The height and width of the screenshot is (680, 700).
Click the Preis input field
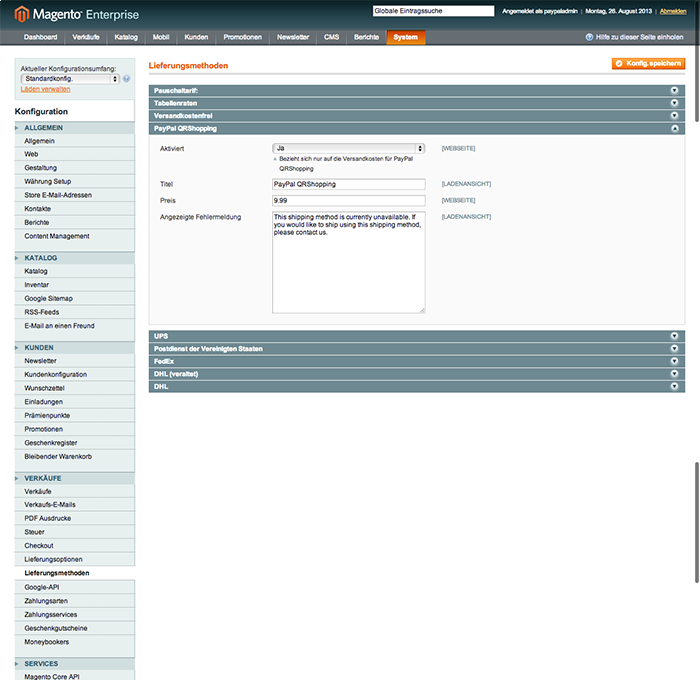click(x=349, y=200)
